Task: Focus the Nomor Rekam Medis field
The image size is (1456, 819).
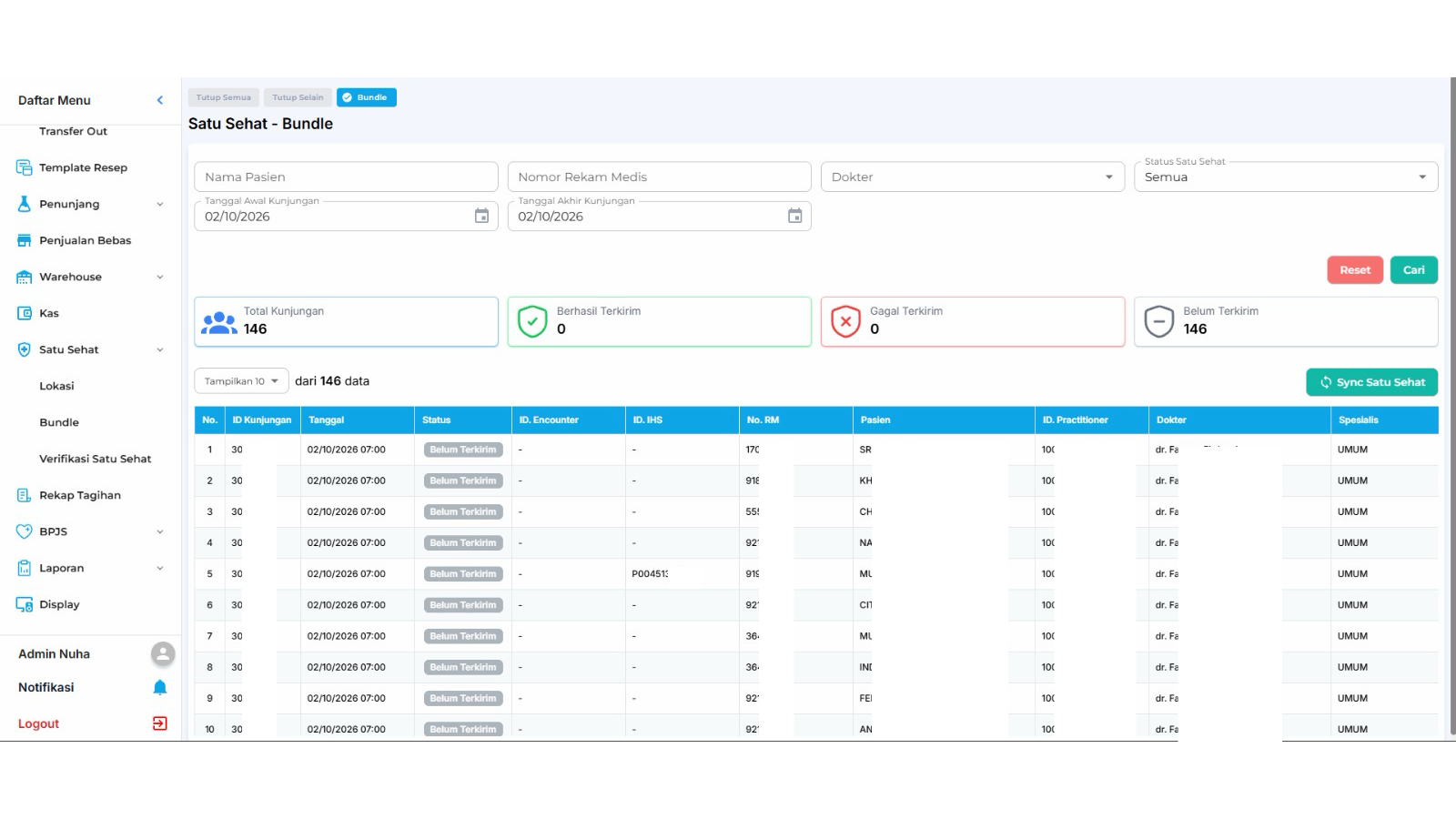Action: 659,177
